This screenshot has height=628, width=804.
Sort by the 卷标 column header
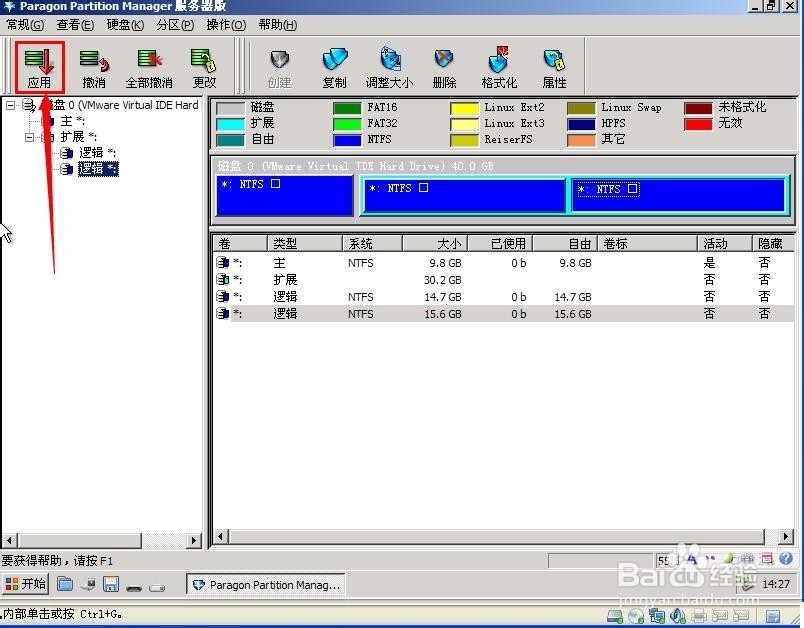tap(648, 244)
